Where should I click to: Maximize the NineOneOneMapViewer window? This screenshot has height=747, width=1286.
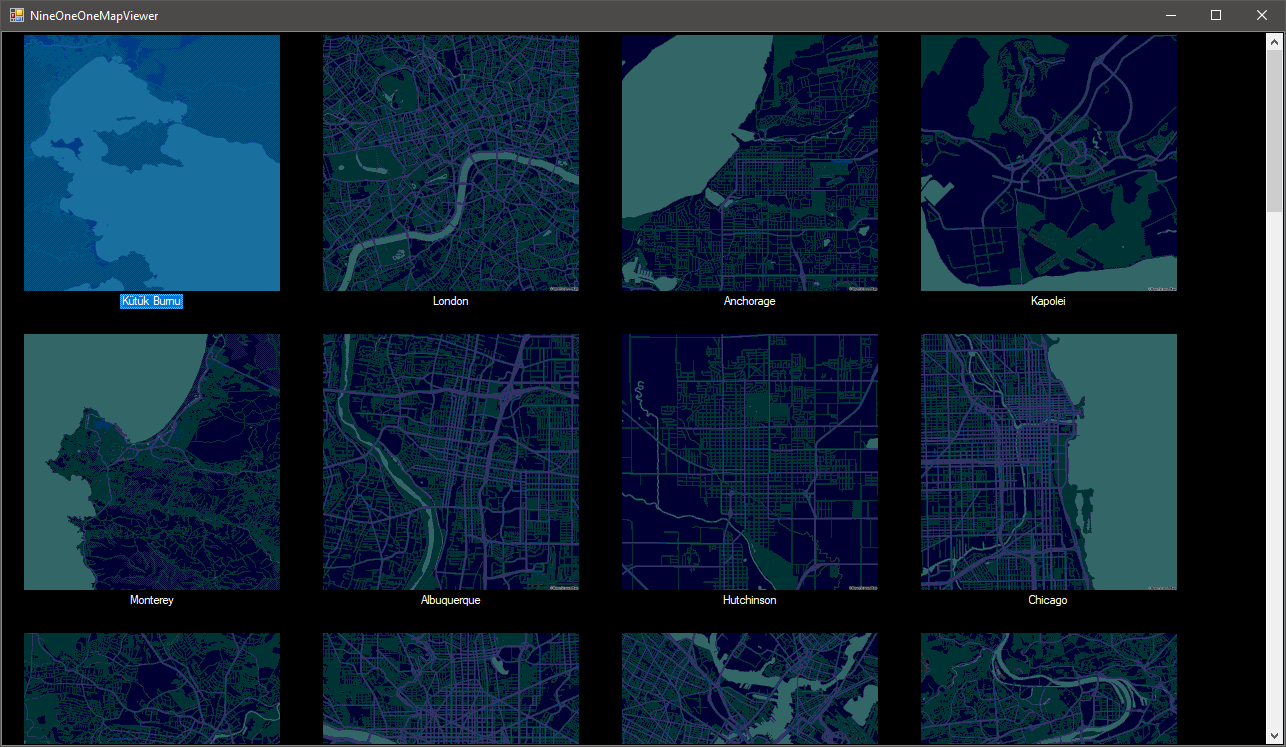1216,16
